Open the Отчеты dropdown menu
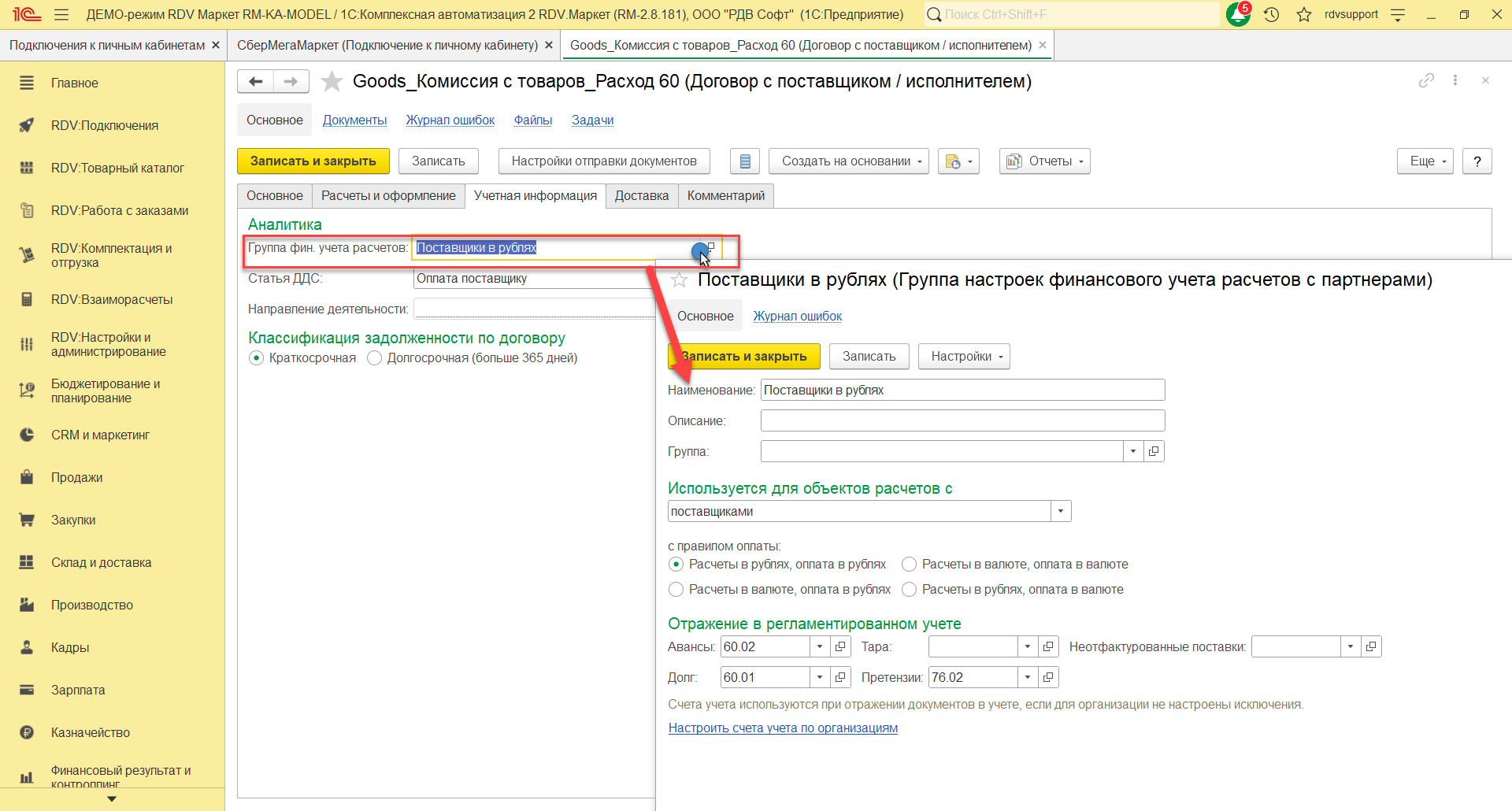The width and height of the screenshot is (1512, 811). [x=1045, y=161]
